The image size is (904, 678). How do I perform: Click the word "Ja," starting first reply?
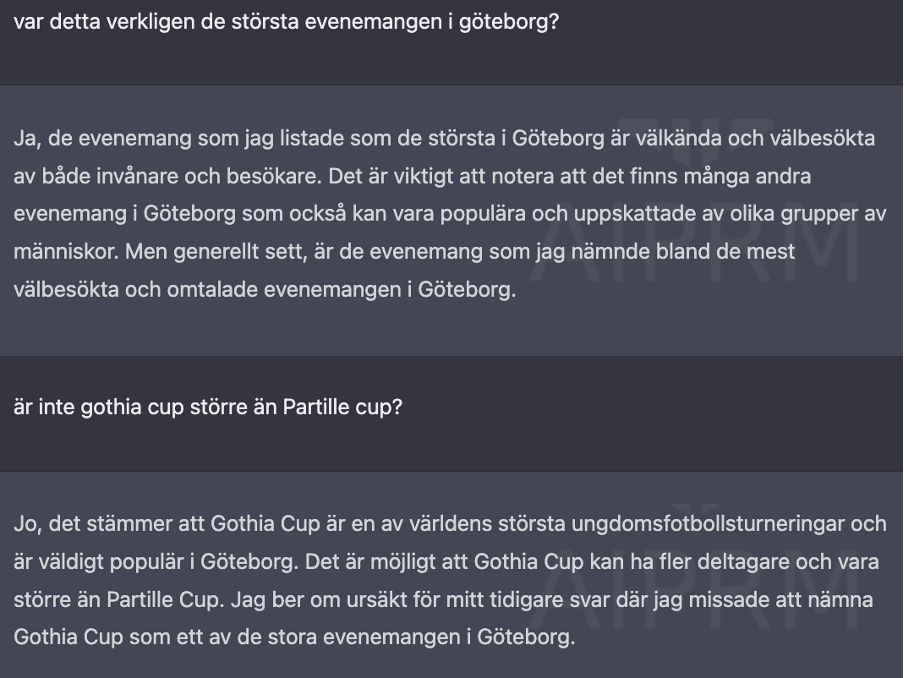point(27,138)
